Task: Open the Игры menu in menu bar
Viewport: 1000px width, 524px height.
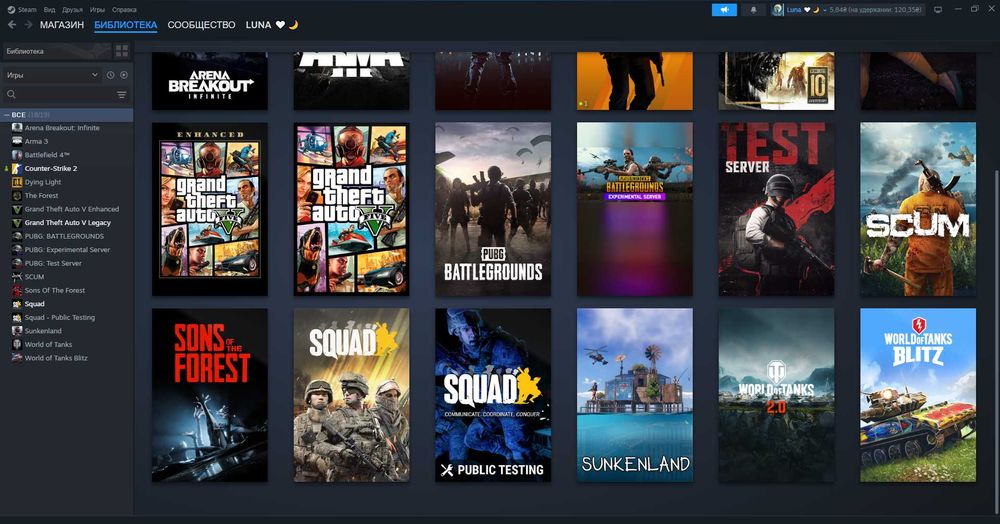Action: 97,10
